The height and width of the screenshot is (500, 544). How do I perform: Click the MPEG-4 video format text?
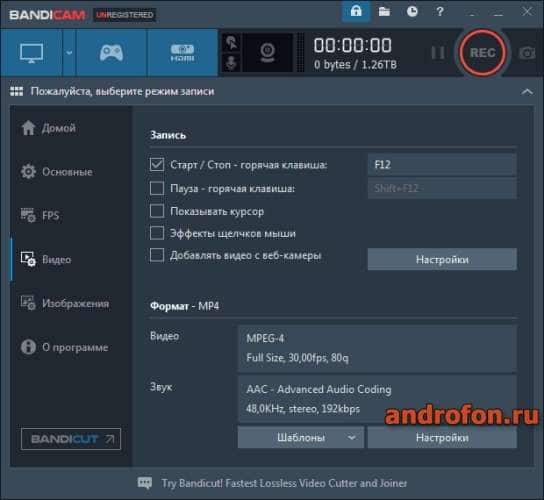click(265, 338)
